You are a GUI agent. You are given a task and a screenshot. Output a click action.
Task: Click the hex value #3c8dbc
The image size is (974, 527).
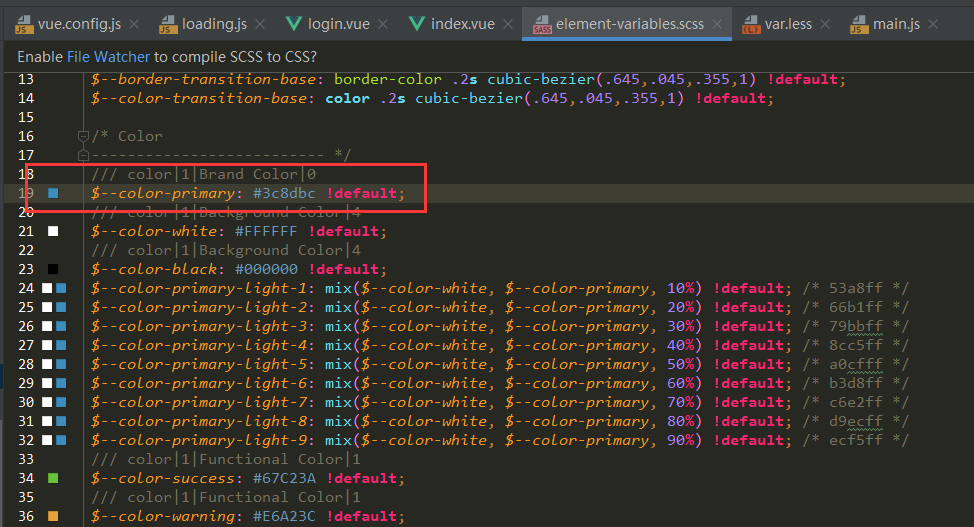pos(284,193)
